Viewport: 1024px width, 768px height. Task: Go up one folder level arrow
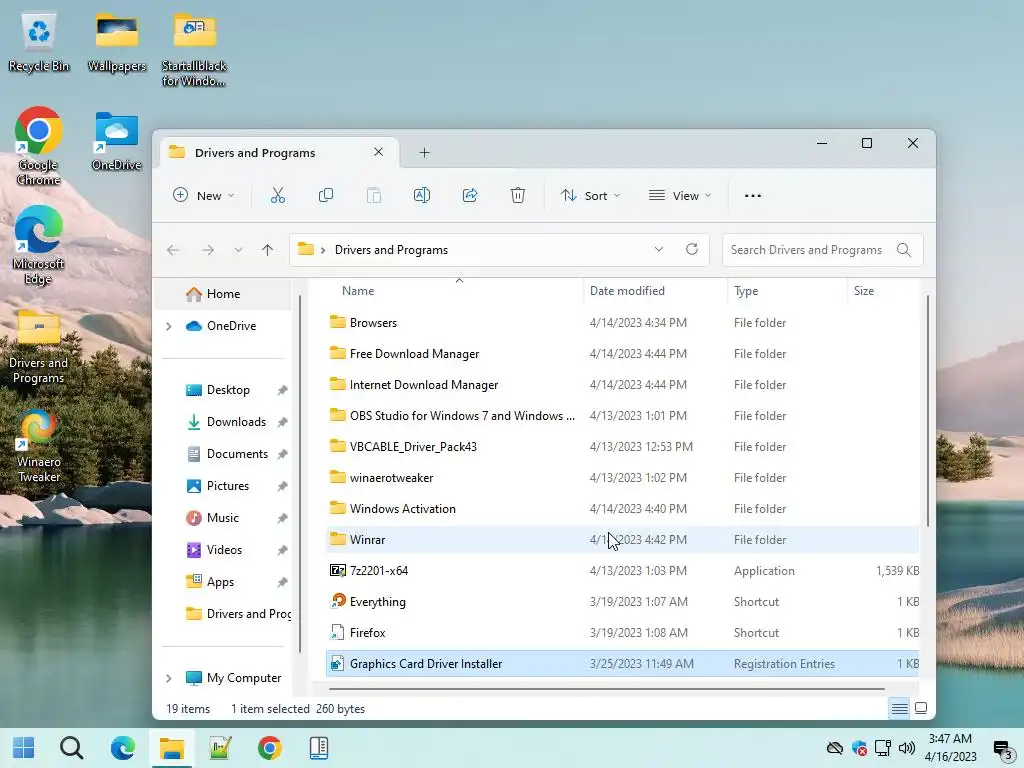(x=267, y=250)
